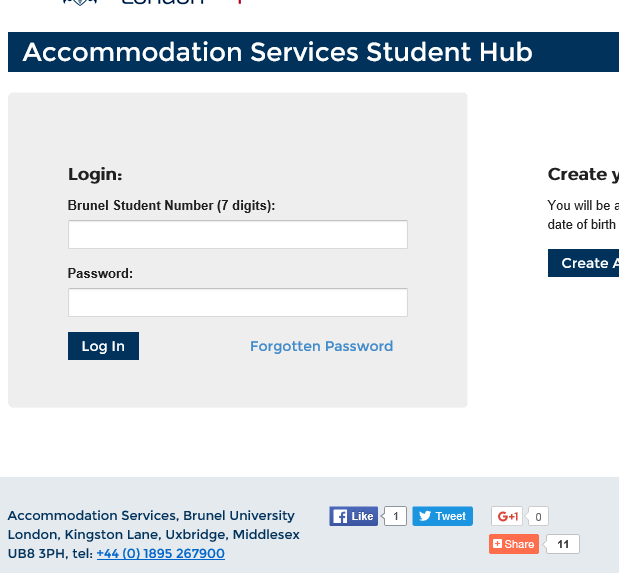
Task: Click the Brunel Student Number label
Action: coord(171,205)
